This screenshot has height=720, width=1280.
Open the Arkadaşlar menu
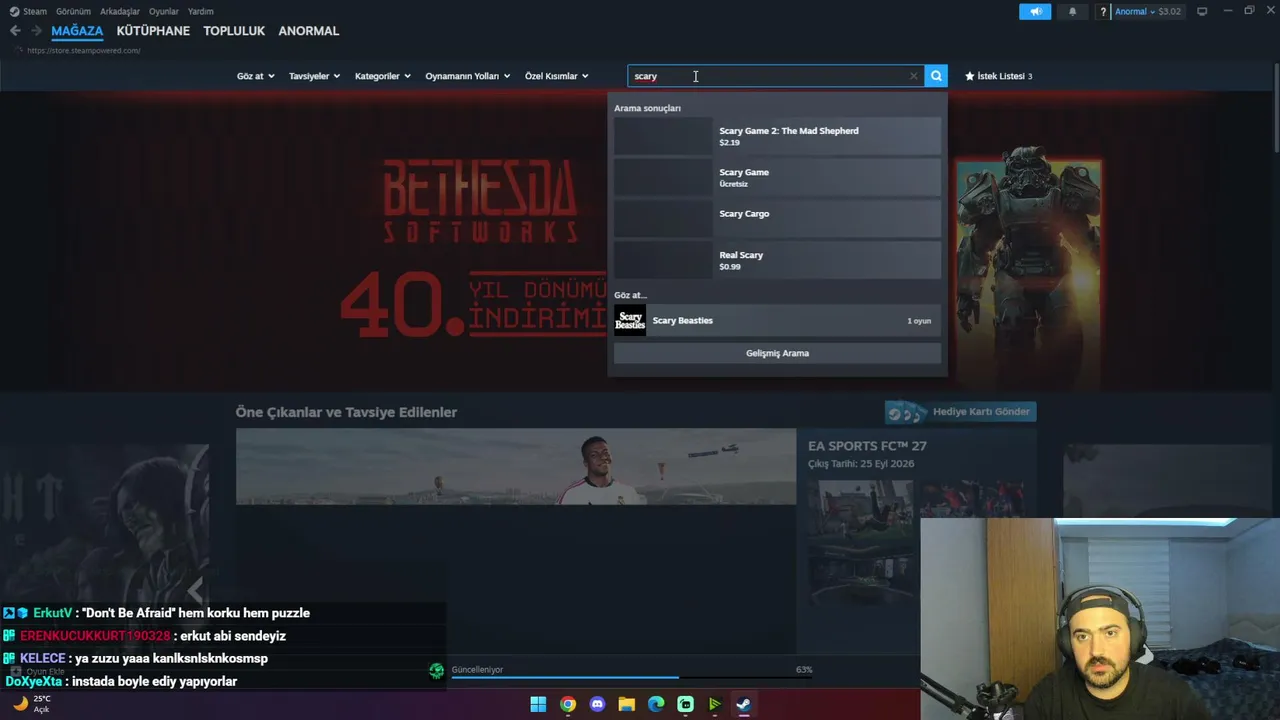(x=120, y=12)
